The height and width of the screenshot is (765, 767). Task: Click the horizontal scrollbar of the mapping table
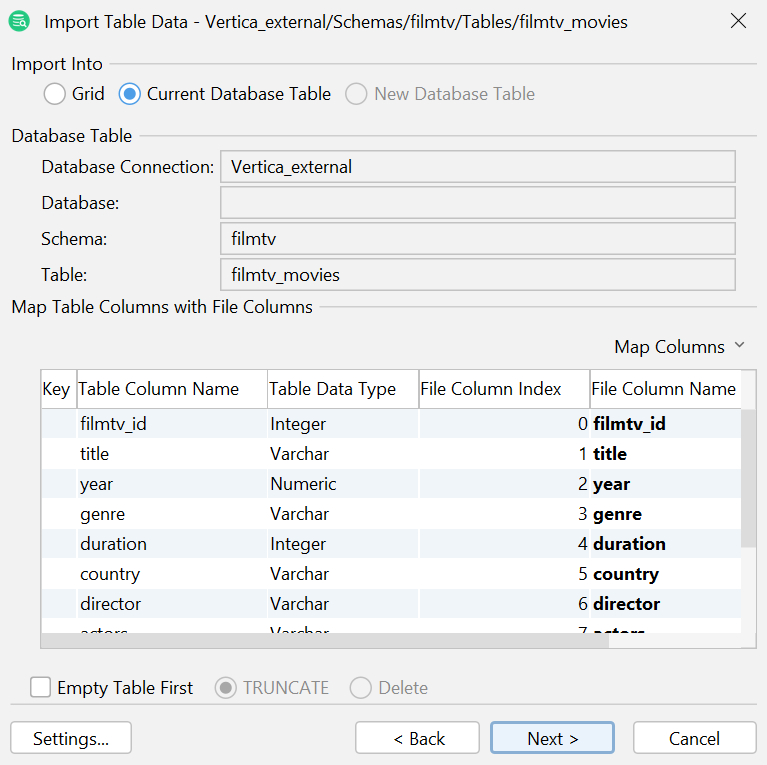325,641
